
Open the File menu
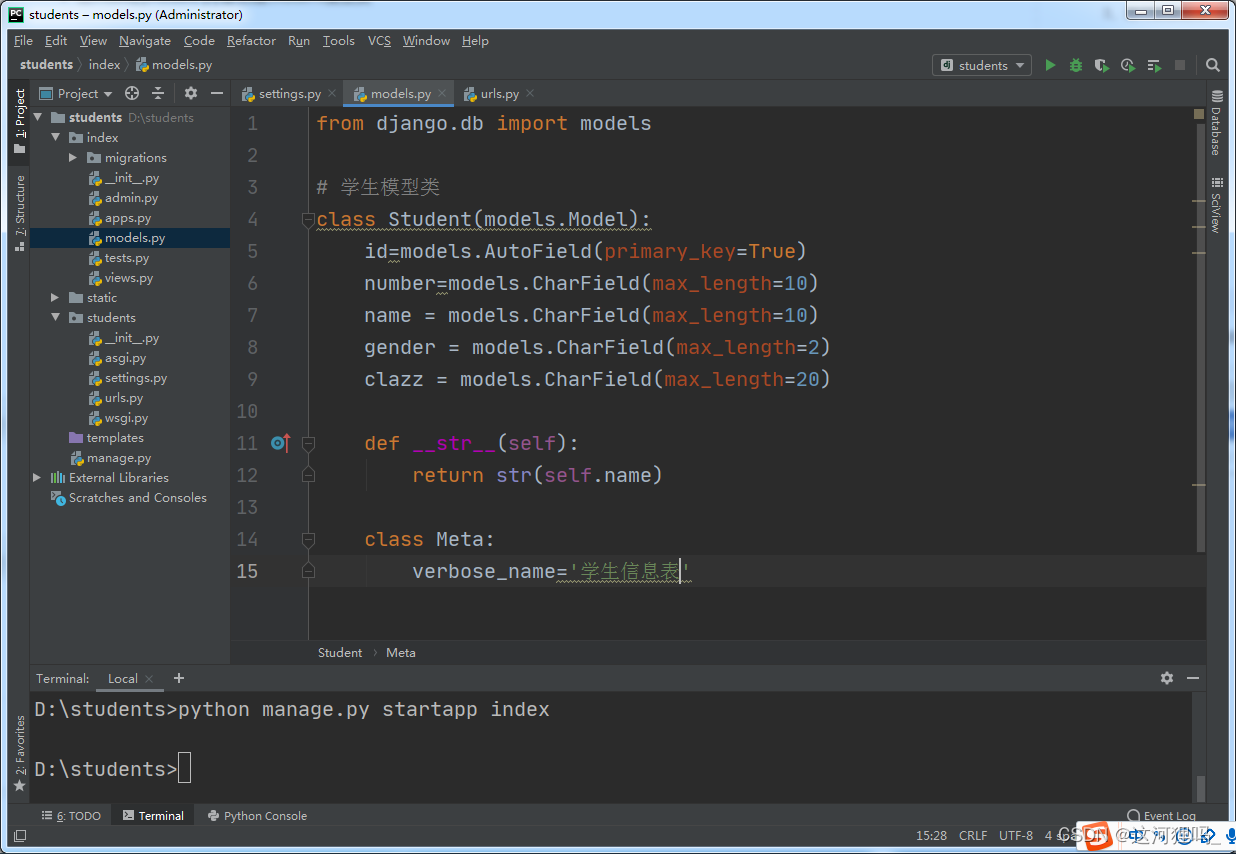tap(23, 40)
